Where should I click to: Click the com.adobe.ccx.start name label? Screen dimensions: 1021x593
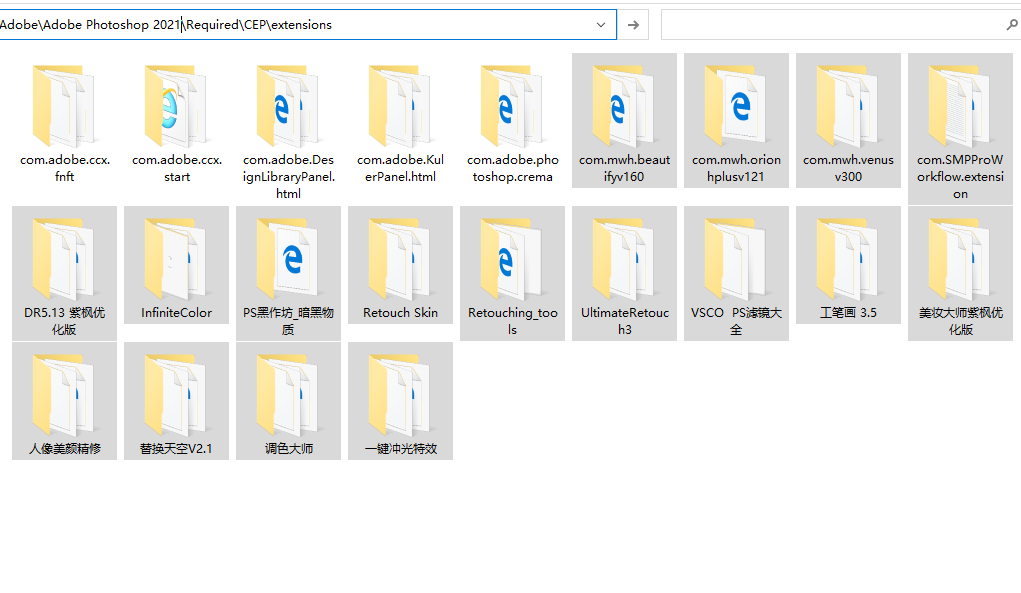click(176, 168)
